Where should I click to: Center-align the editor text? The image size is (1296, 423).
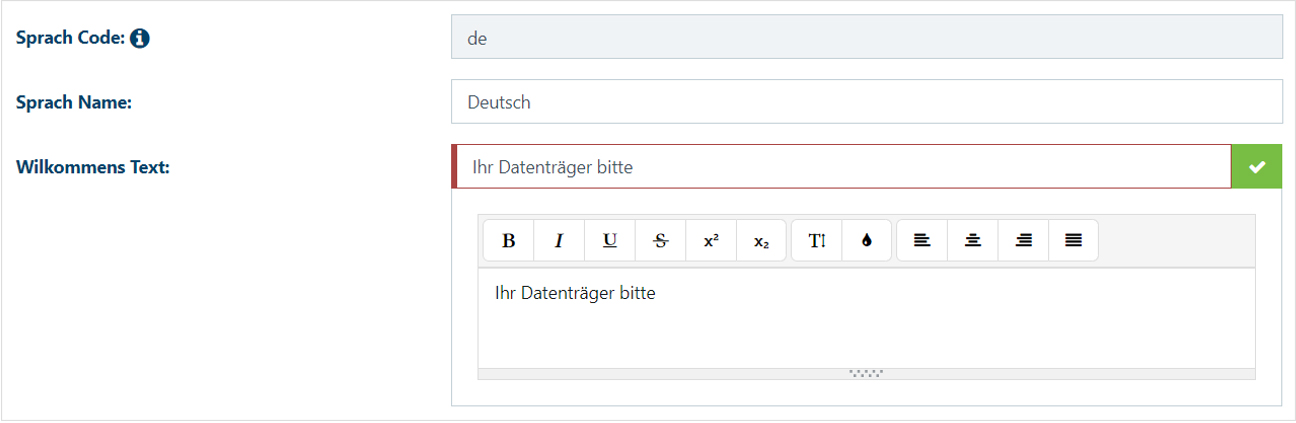pos(973,241)
